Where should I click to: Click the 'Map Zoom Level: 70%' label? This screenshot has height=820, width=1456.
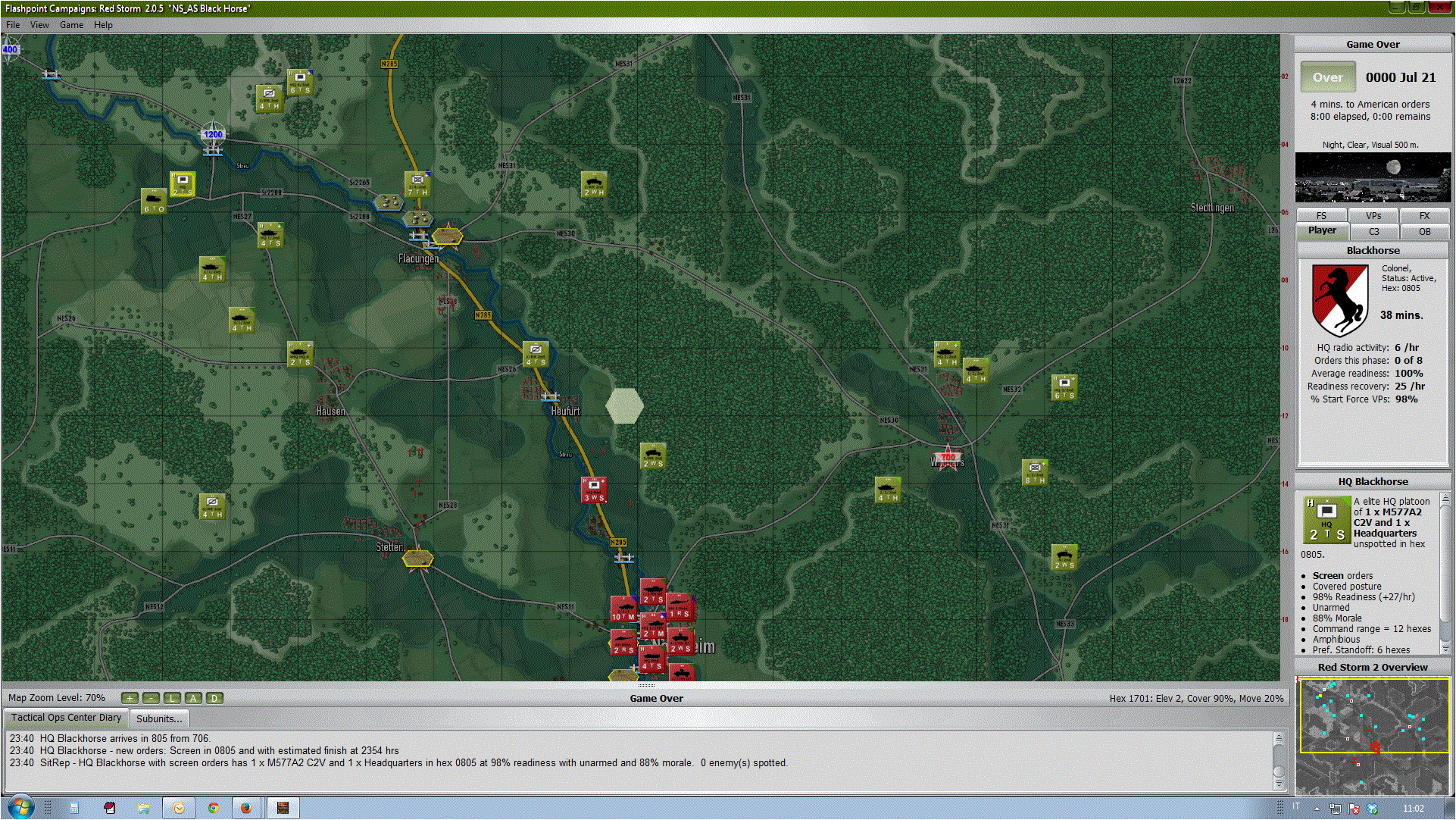[57, 698]
